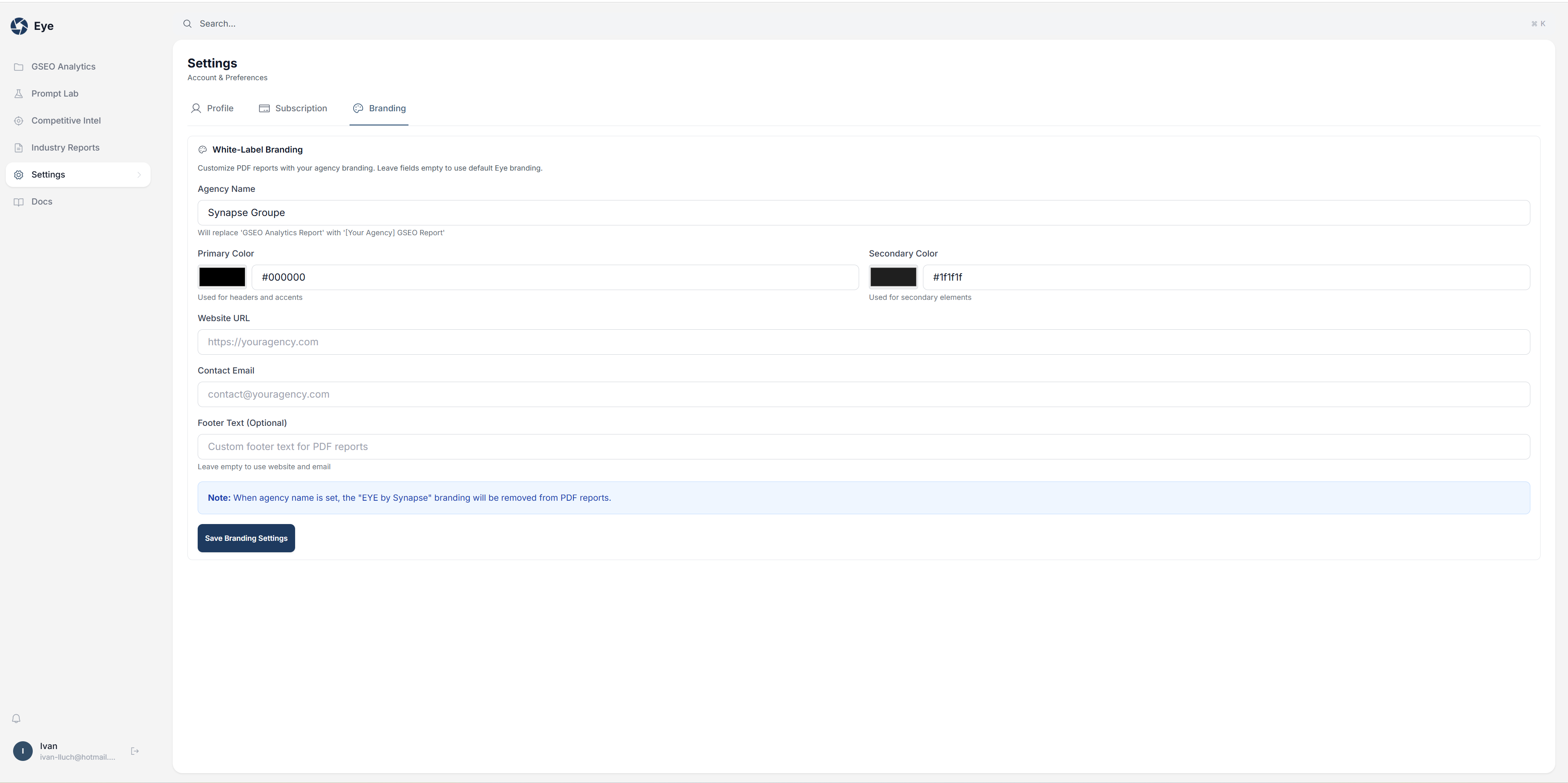Image resolution: width=1568 pixels, height=783 pixels.
Task: Open Docs in the sidebar
Action: tap(41, 201)
